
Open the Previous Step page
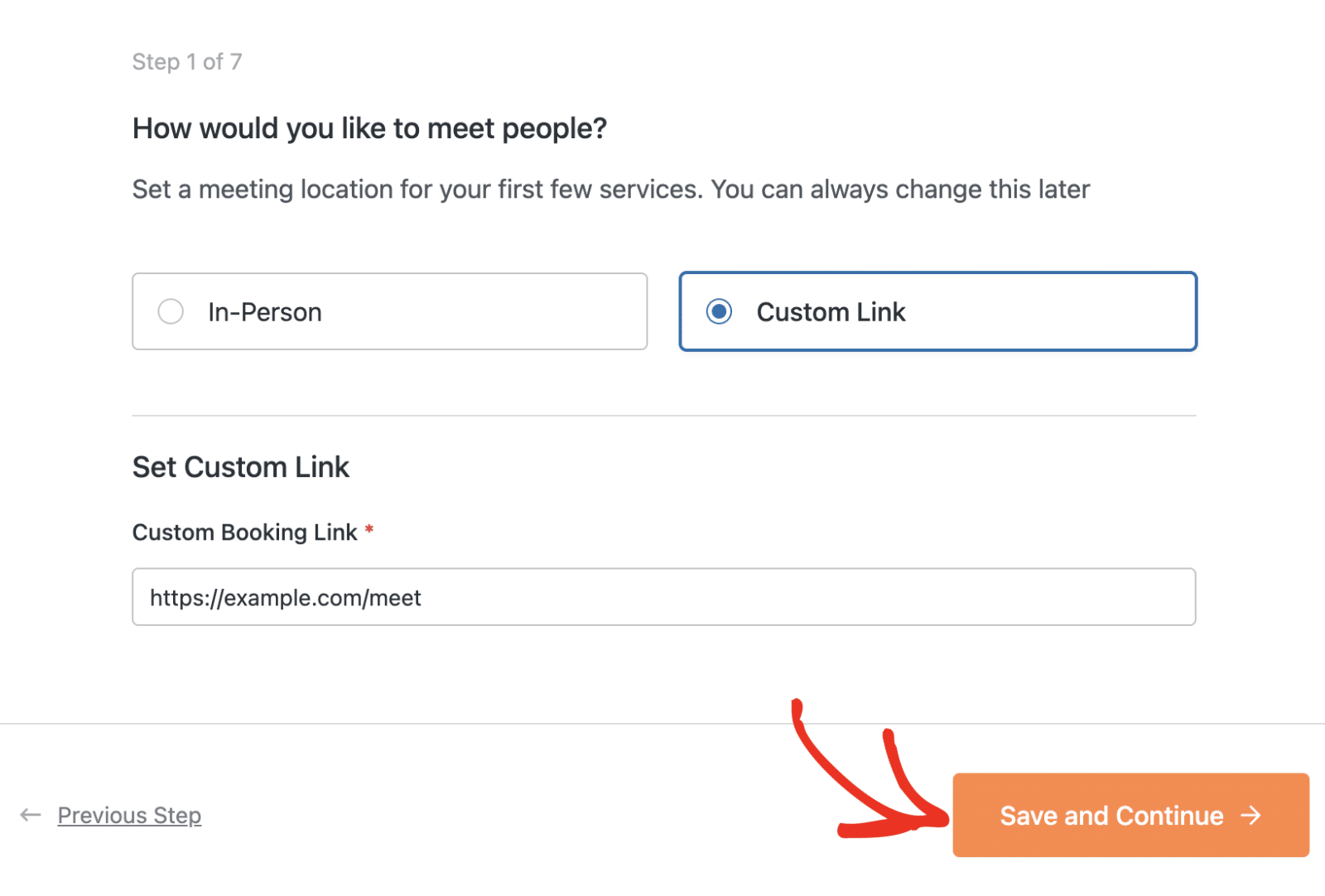tap(128, 815)
